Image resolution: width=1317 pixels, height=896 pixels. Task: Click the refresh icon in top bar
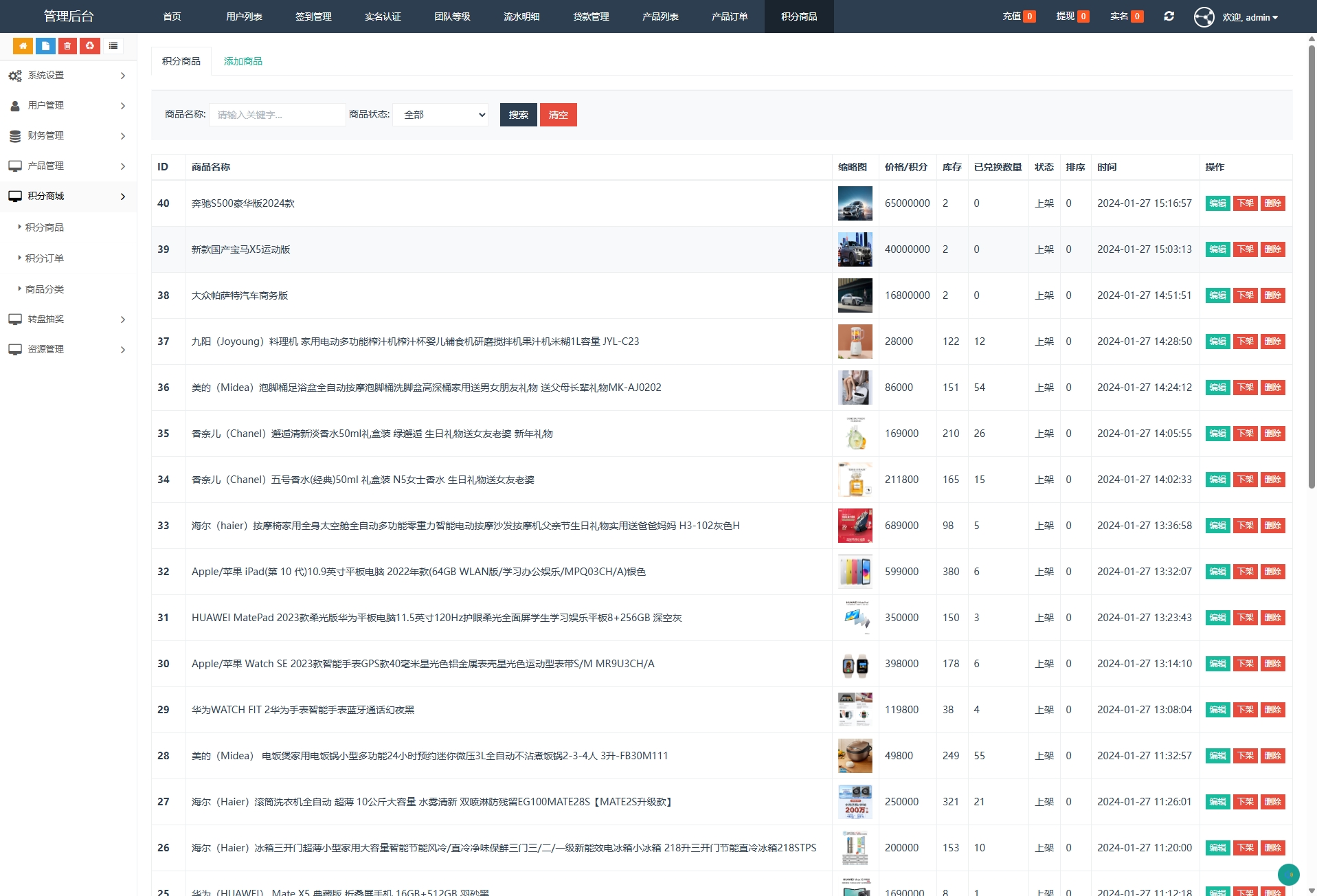(x=1169, y=16)
